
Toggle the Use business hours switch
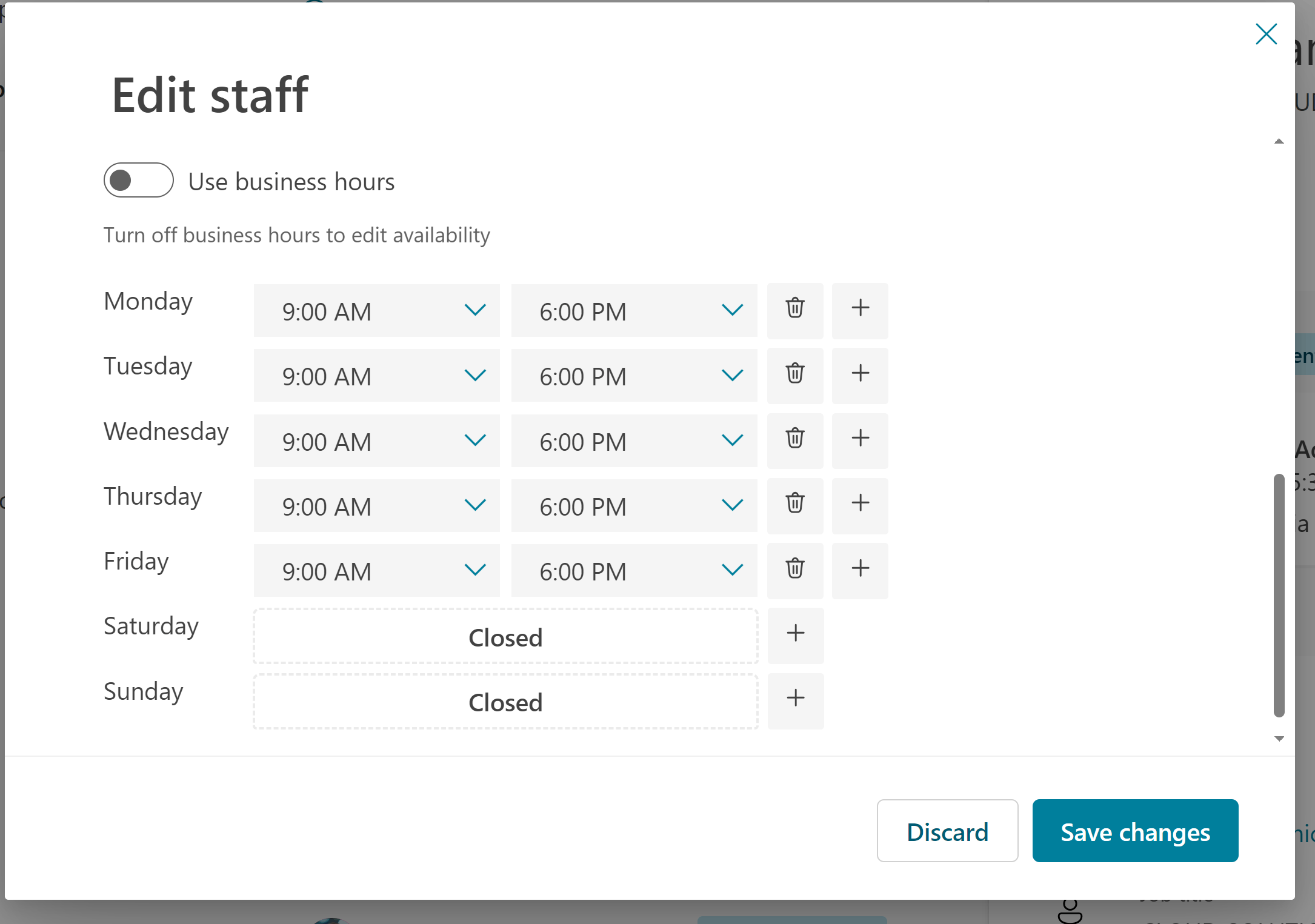click(x=138, y=180)
